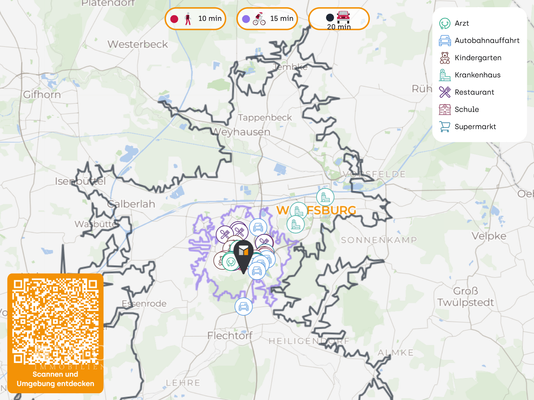
Task: Click the purple 15 min color dot
Action: pyautogui.click(x=246, y=19)
